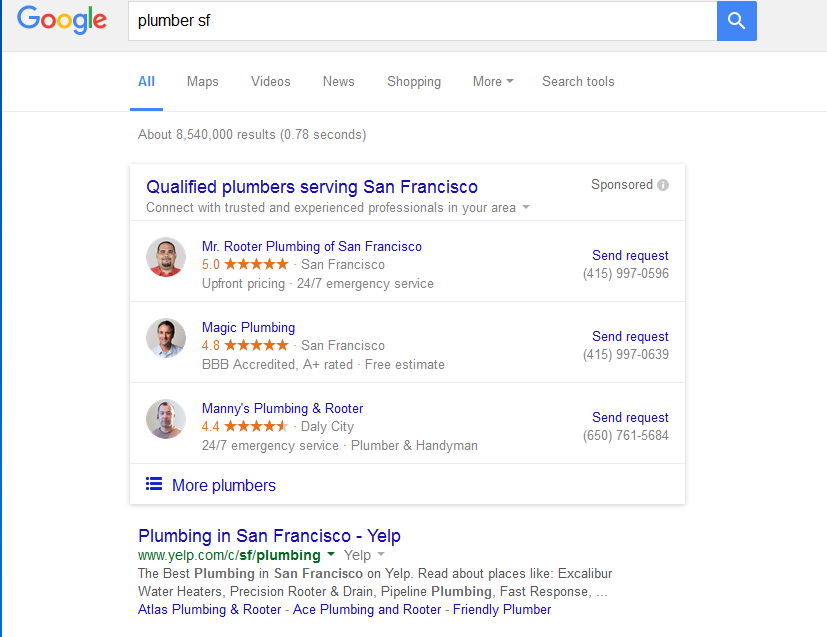Viewport: 827px width, 637px height.
Task: Open green arrow dropdown next to yelp URL
Action: click(x=331, y=554)
